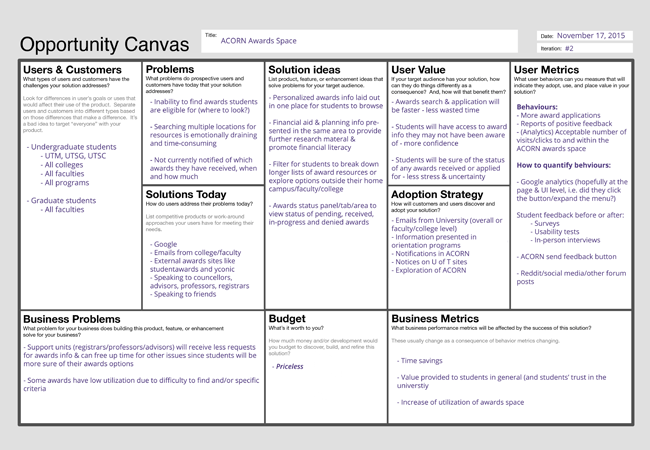Screen dimensions: 650x450
Task: Click '- Speaking to friends' entry
Action: click(183, 294)
